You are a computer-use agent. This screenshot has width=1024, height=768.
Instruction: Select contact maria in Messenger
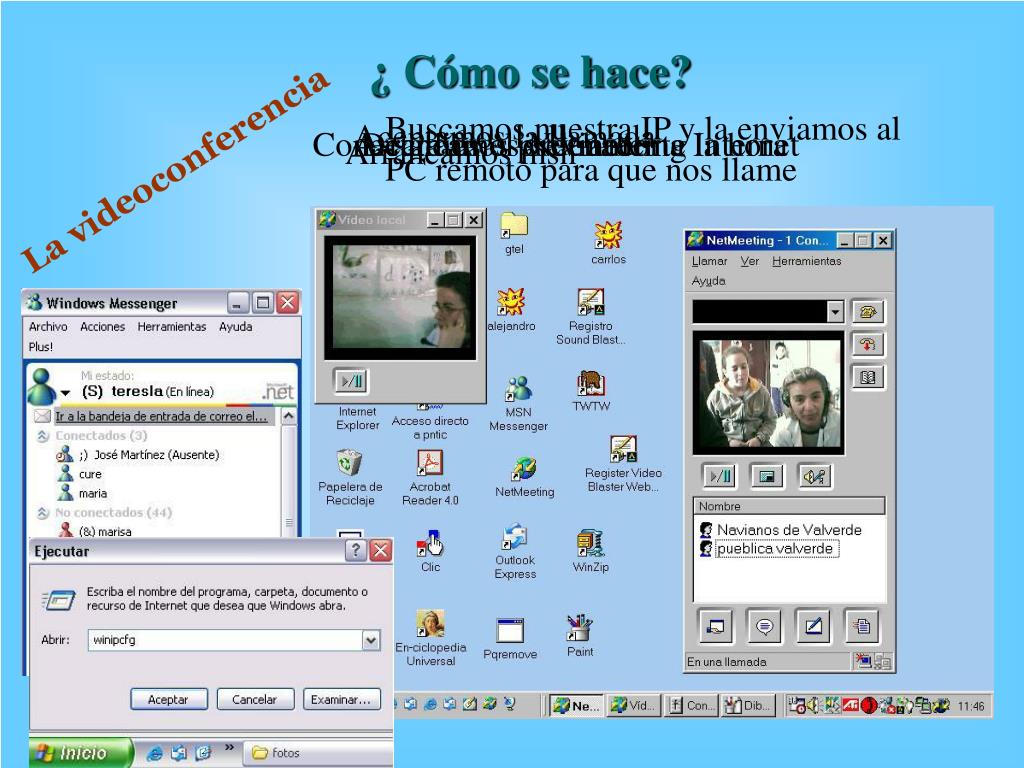pyautogui.click(x=83, y=493)
